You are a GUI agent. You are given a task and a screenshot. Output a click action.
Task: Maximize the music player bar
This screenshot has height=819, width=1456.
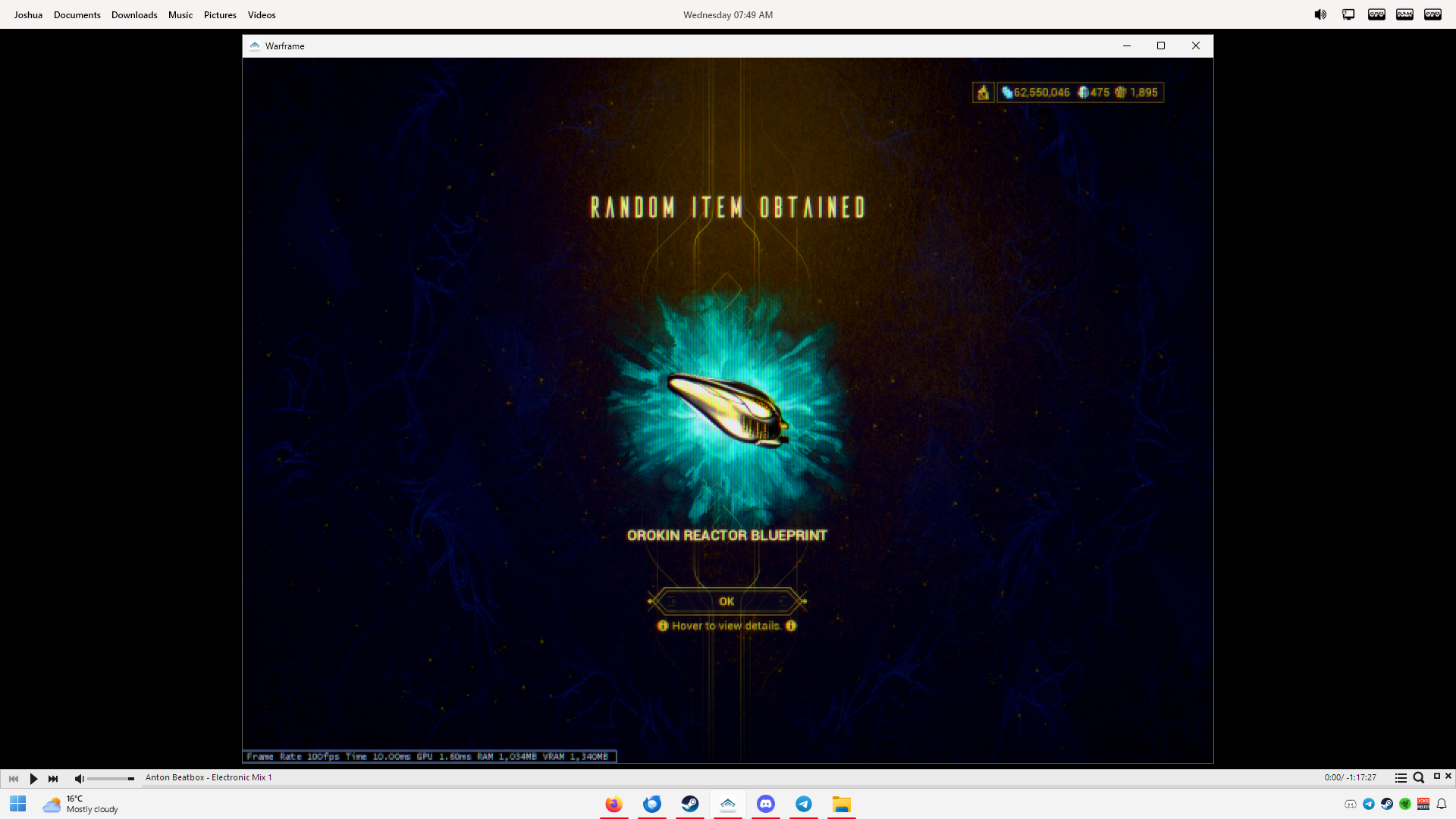tap(1436, 776)
